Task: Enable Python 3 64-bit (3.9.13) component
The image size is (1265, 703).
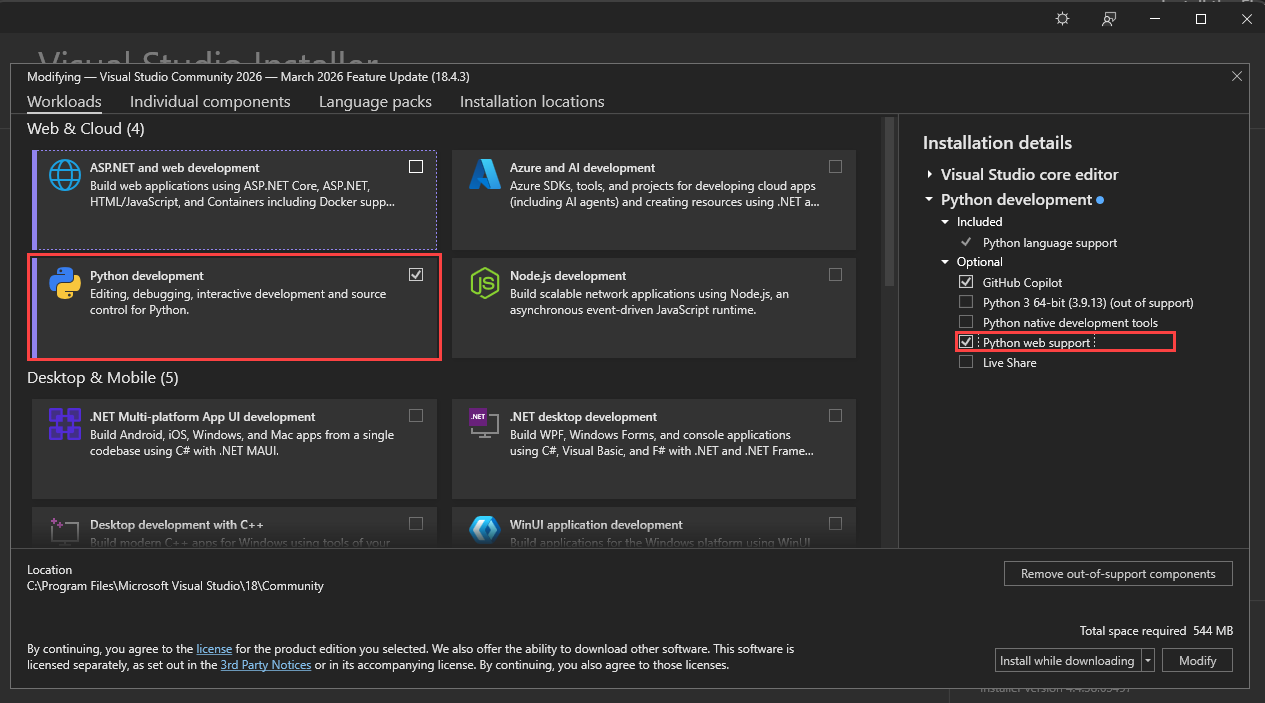Action: tap(966, 302)
